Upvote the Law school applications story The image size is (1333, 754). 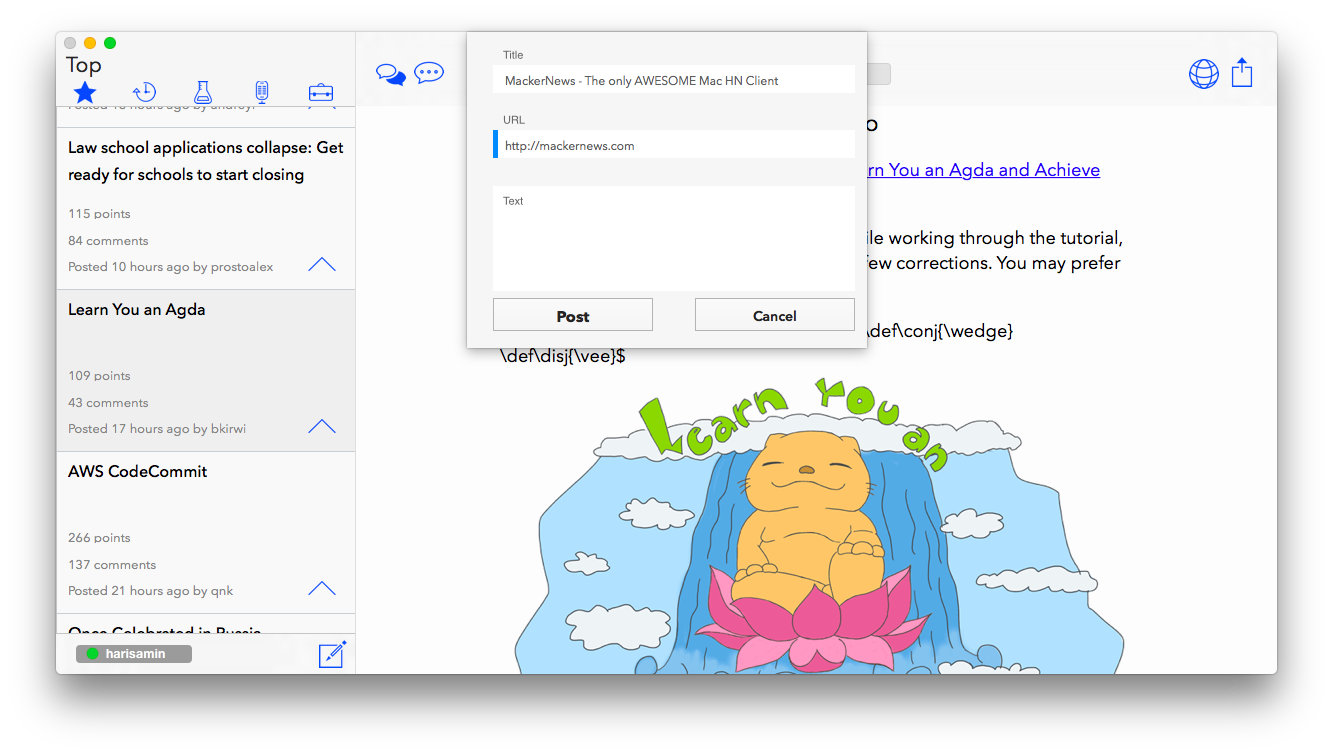322,265
